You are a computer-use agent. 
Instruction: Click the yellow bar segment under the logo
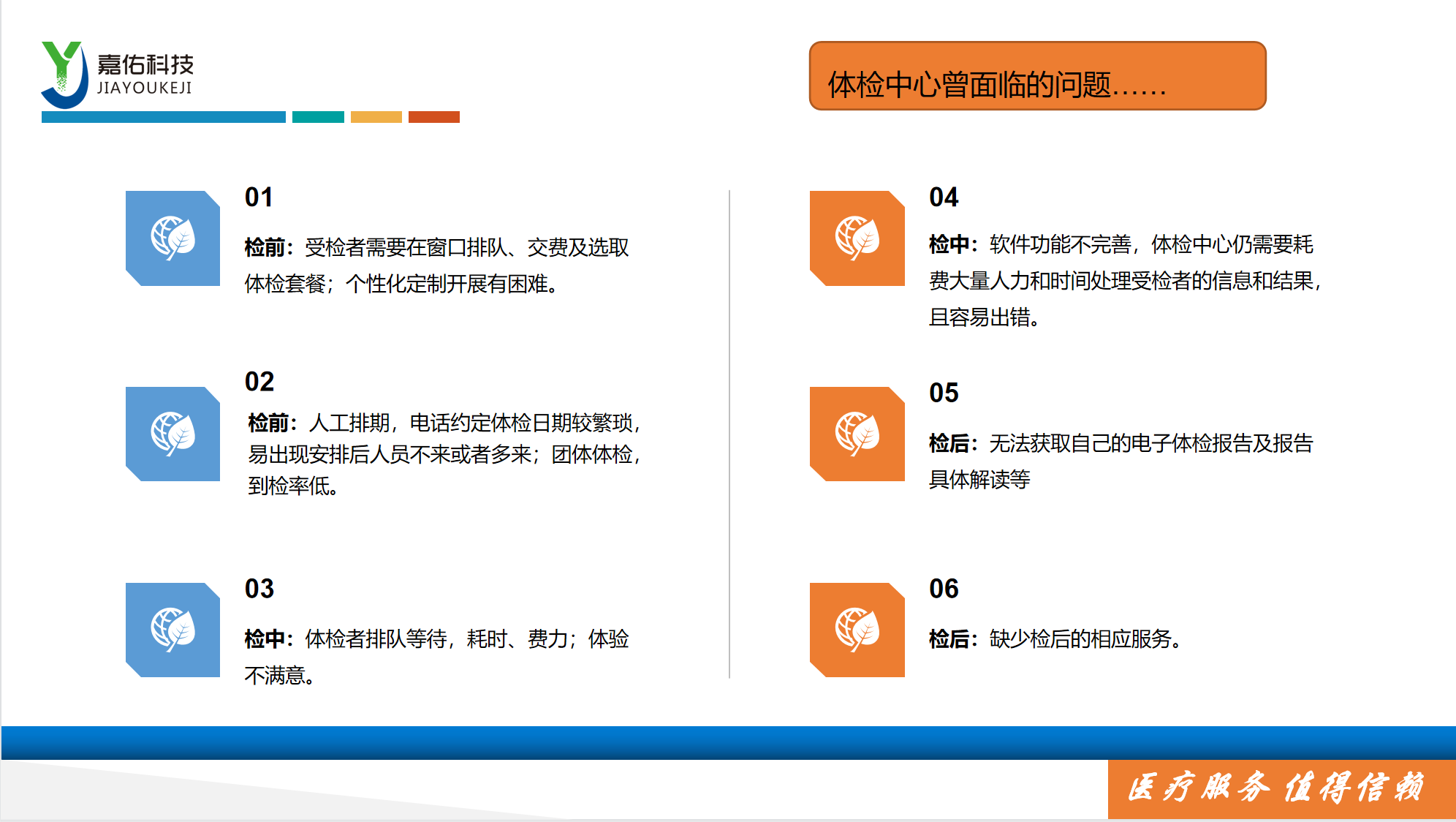[x=376, y=117]
